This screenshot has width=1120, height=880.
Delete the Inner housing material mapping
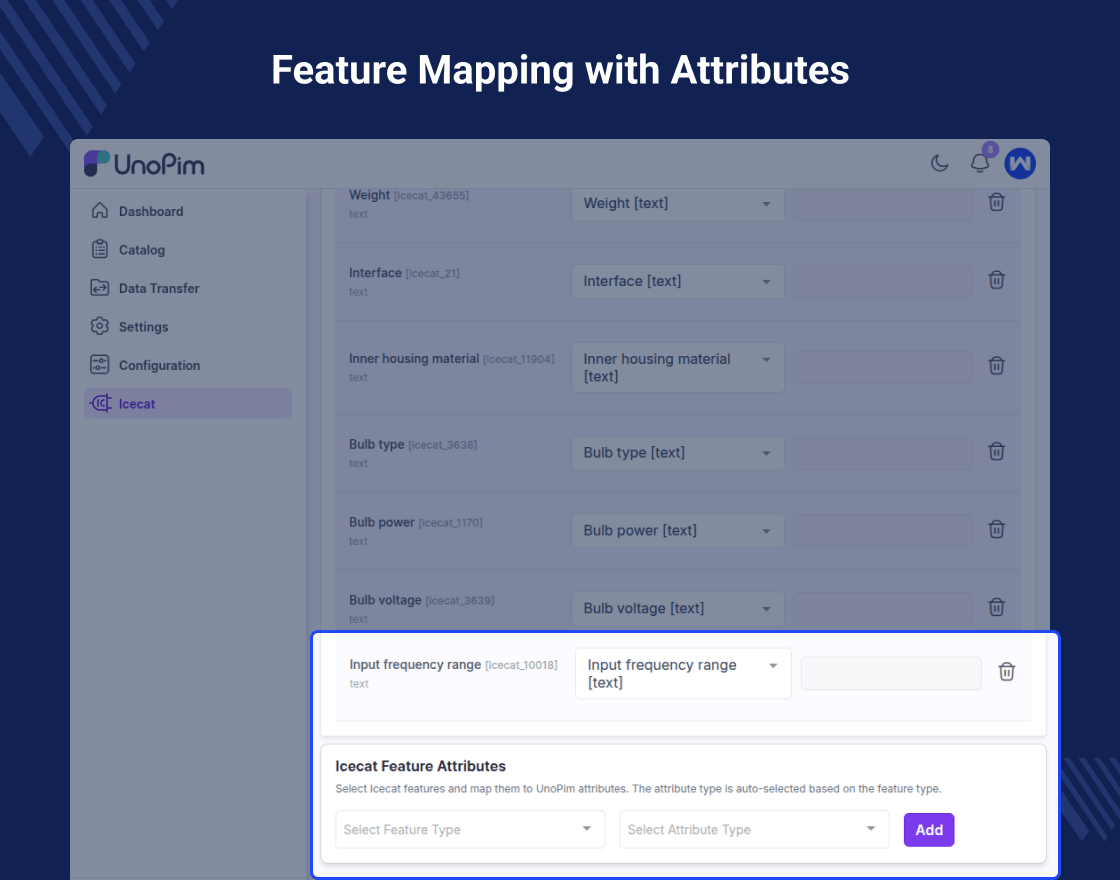996,366
